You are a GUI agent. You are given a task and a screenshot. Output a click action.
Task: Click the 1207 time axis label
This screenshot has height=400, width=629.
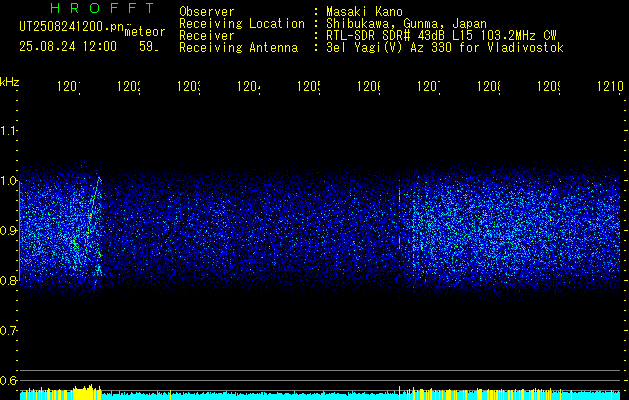pyautogui.click(x=429, y=87)
